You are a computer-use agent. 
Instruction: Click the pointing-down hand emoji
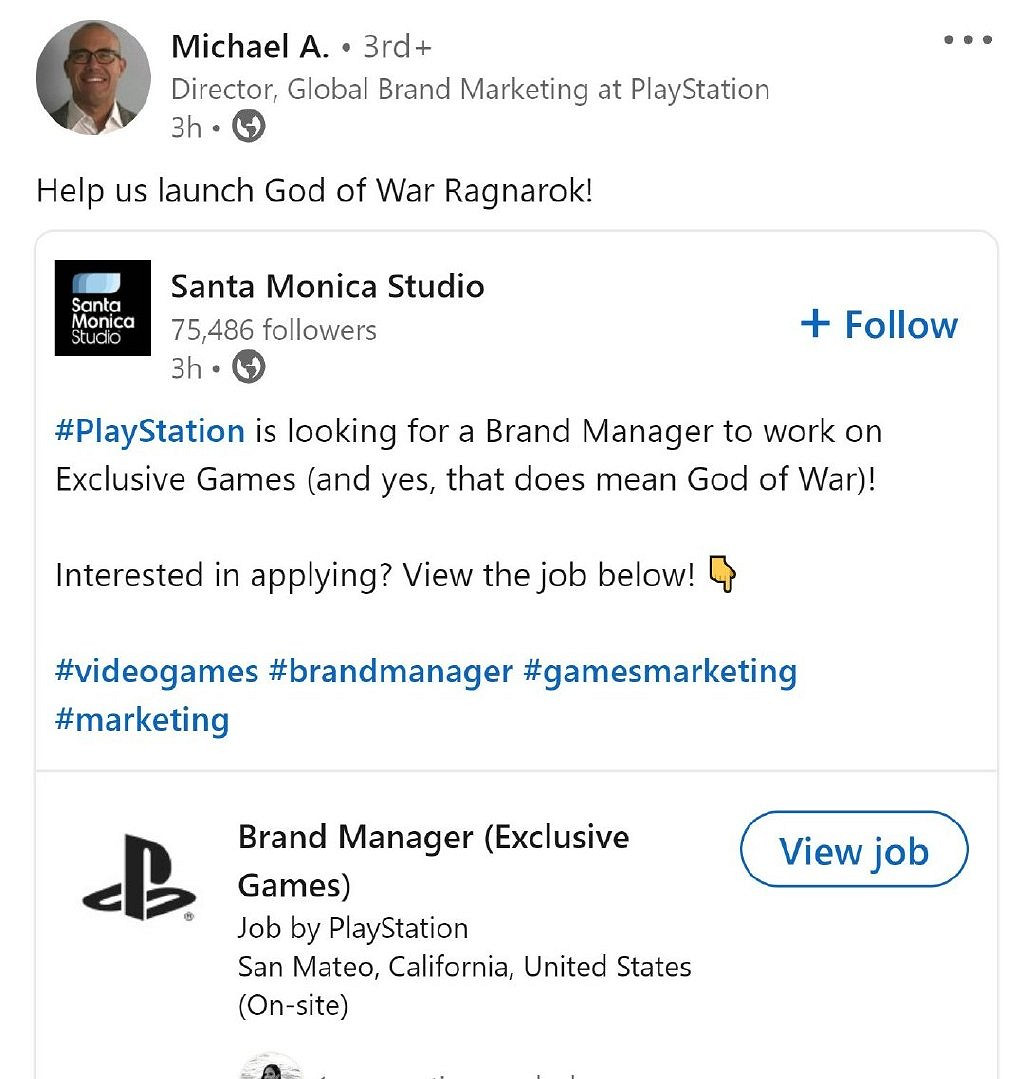(x=722, y=575)
